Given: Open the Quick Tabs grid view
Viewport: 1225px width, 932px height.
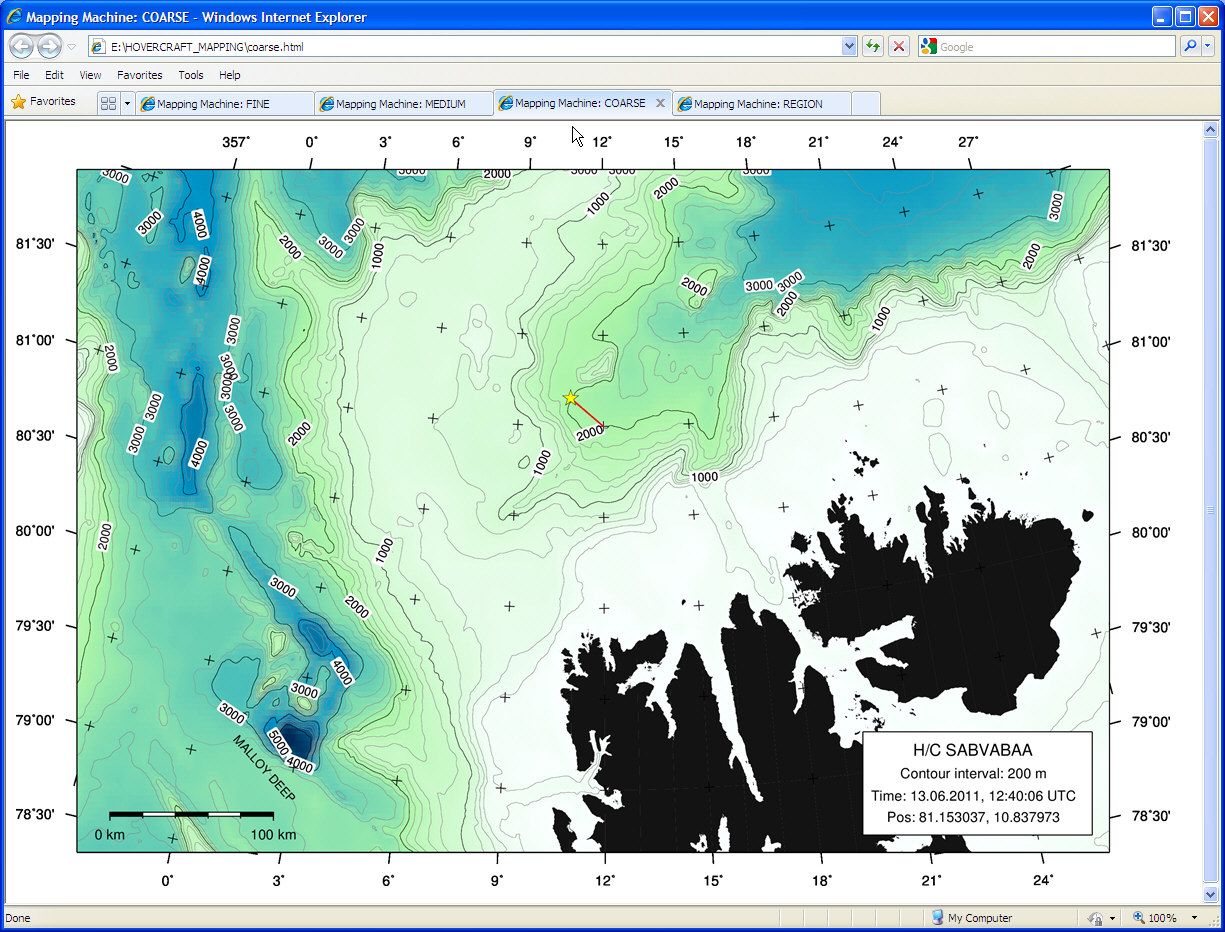Looking at the screenshot, I should [109, 103].
